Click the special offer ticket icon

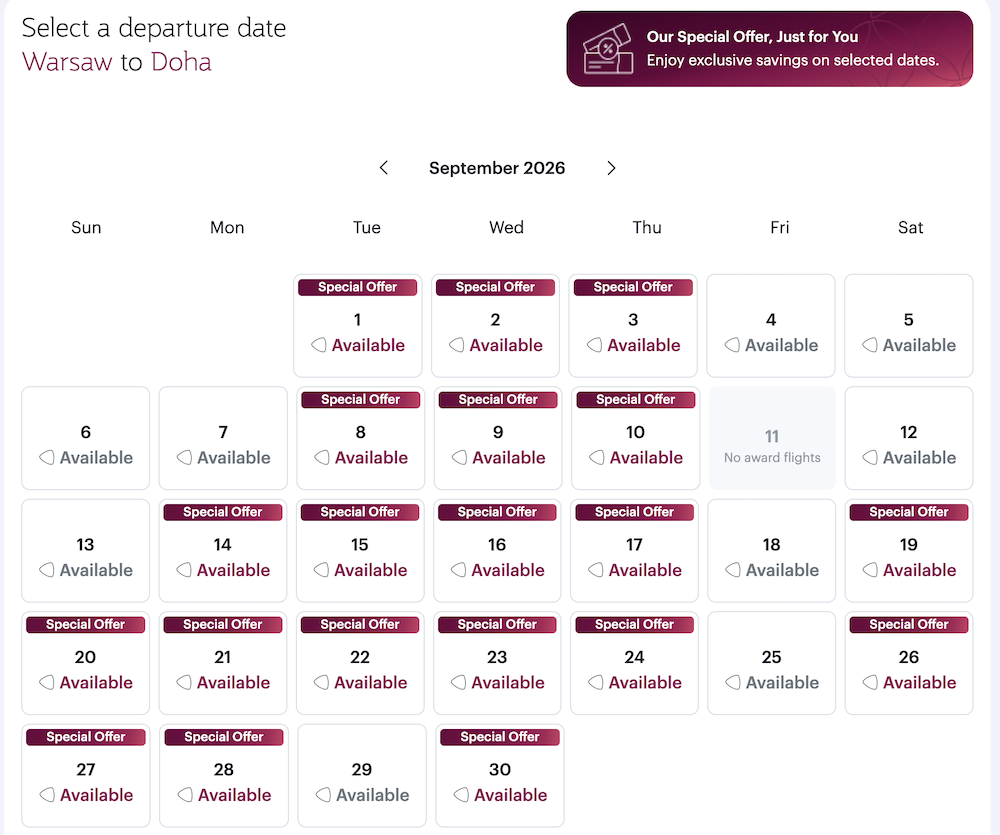pos(608,49)
